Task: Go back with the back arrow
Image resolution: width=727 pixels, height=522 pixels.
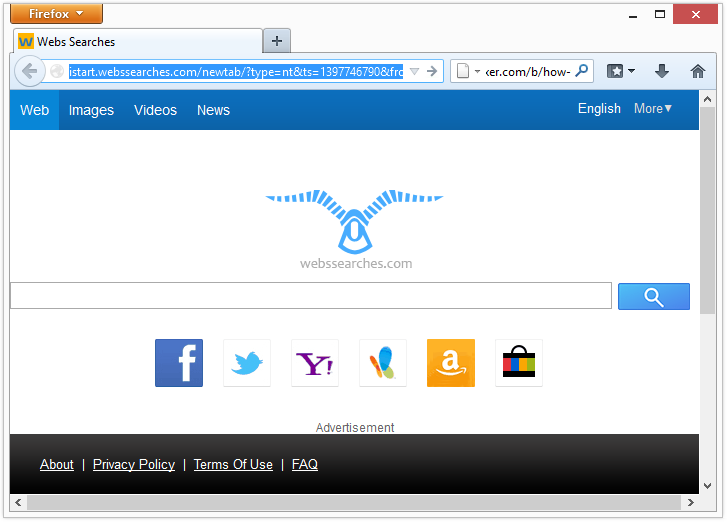Action: (x=30, y=71)
